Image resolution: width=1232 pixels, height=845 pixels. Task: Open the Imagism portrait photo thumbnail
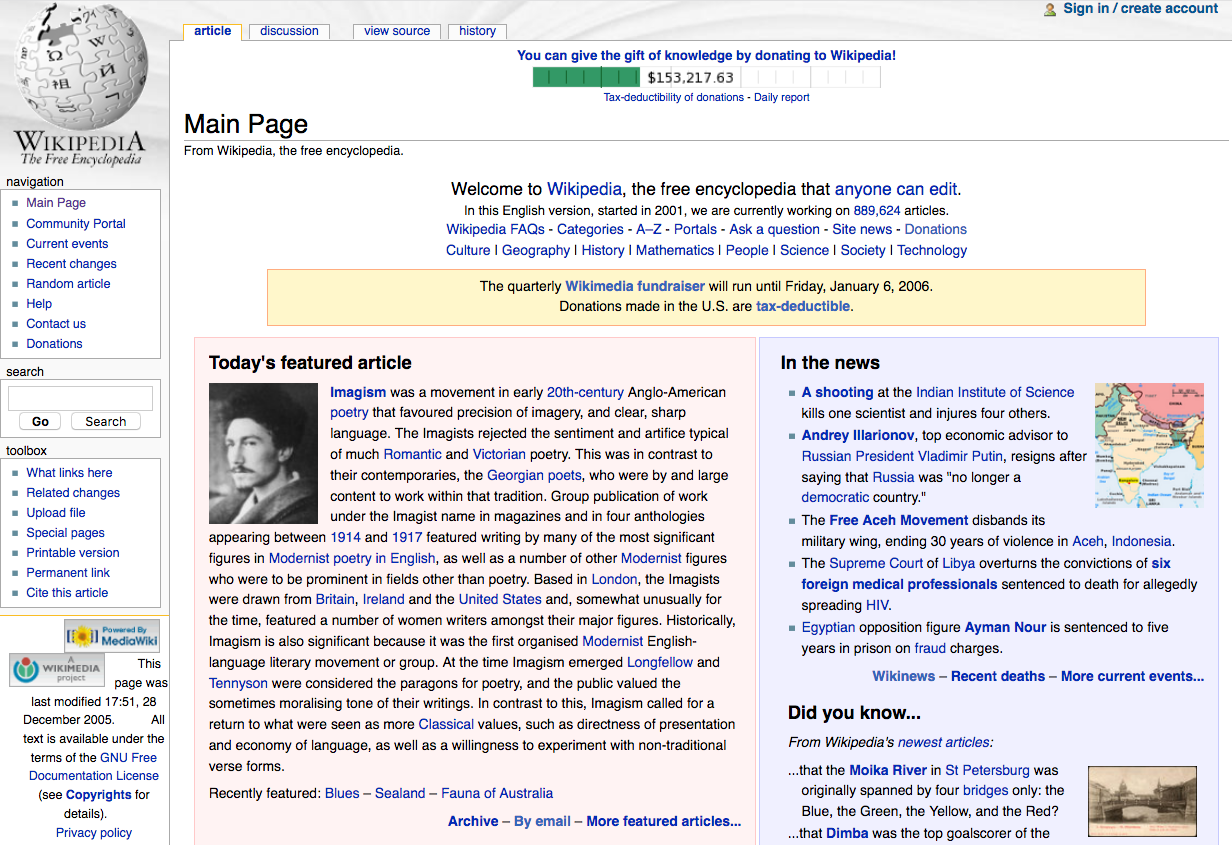[263, 454]
